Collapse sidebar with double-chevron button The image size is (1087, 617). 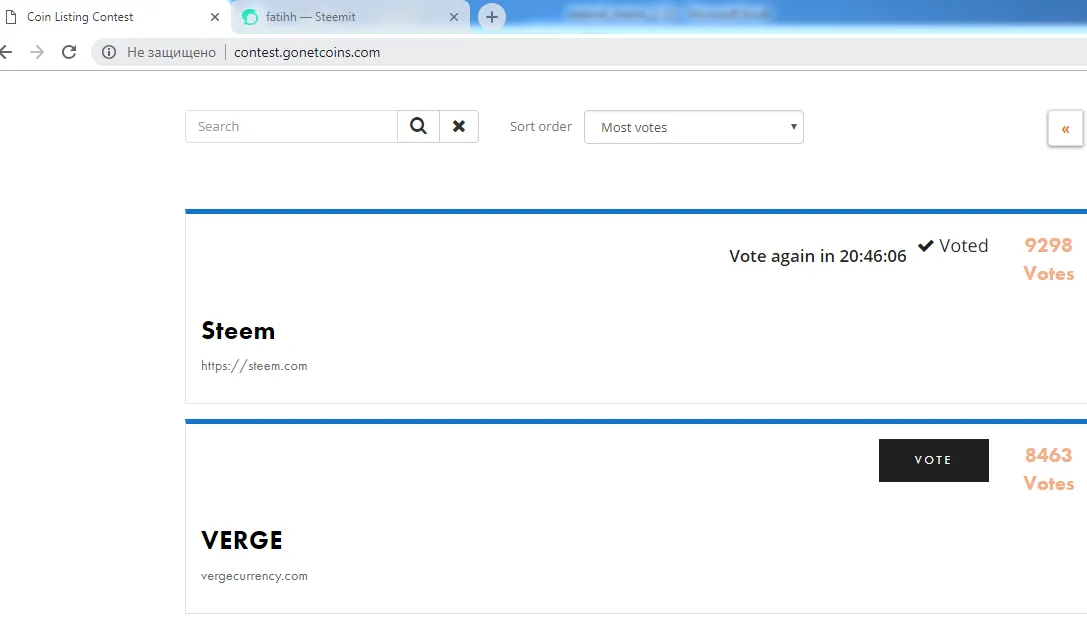point(1066,129)
